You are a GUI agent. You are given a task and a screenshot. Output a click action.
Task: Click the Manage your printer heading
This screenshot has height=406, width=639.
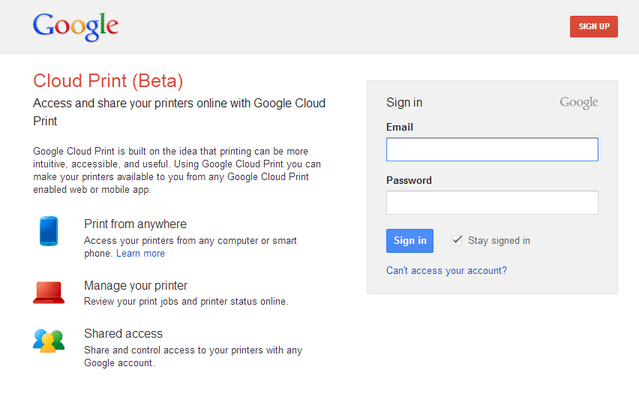[136, 285]
